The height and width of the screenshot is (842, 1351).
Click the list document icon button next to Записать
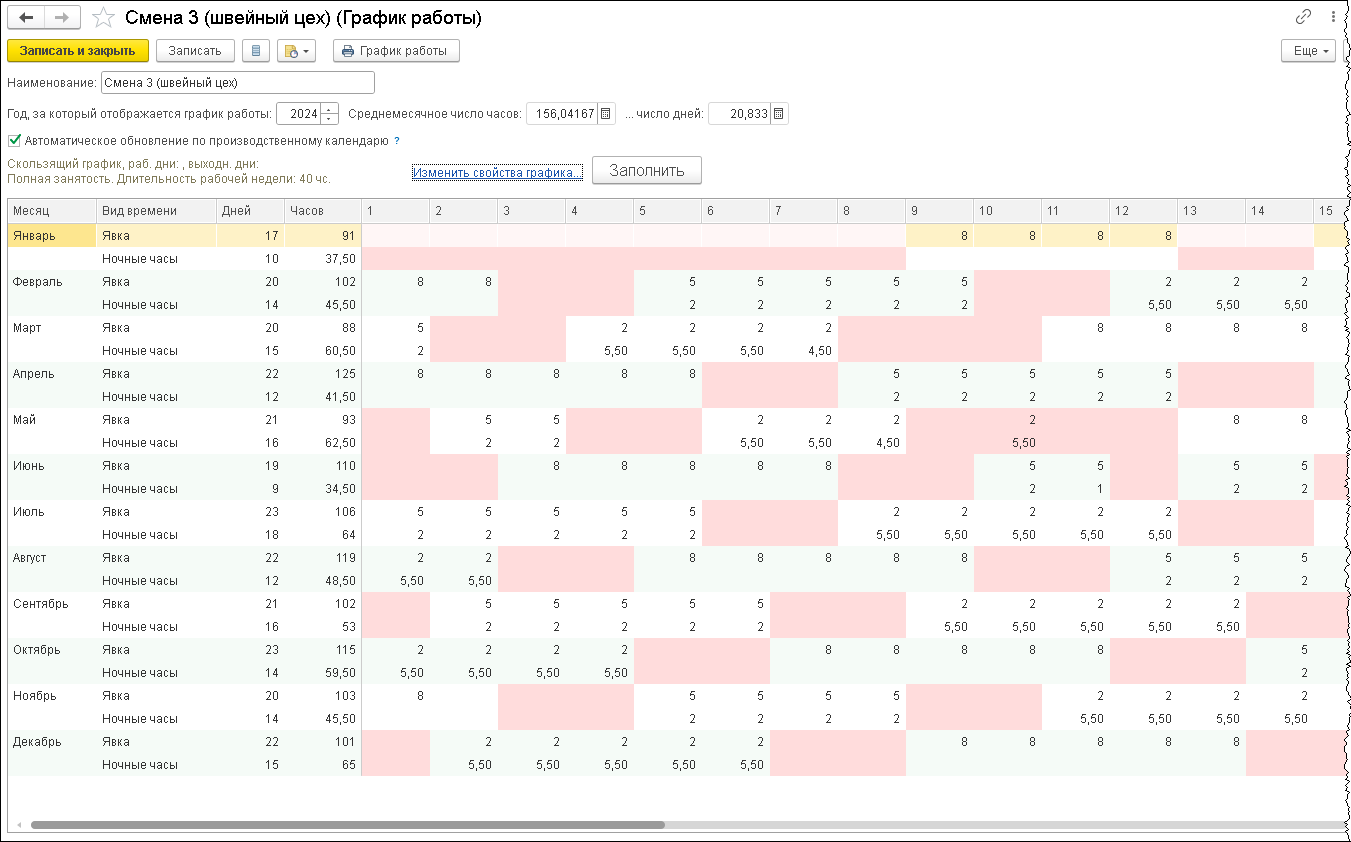pyautogui.click(x=256, y=51)
